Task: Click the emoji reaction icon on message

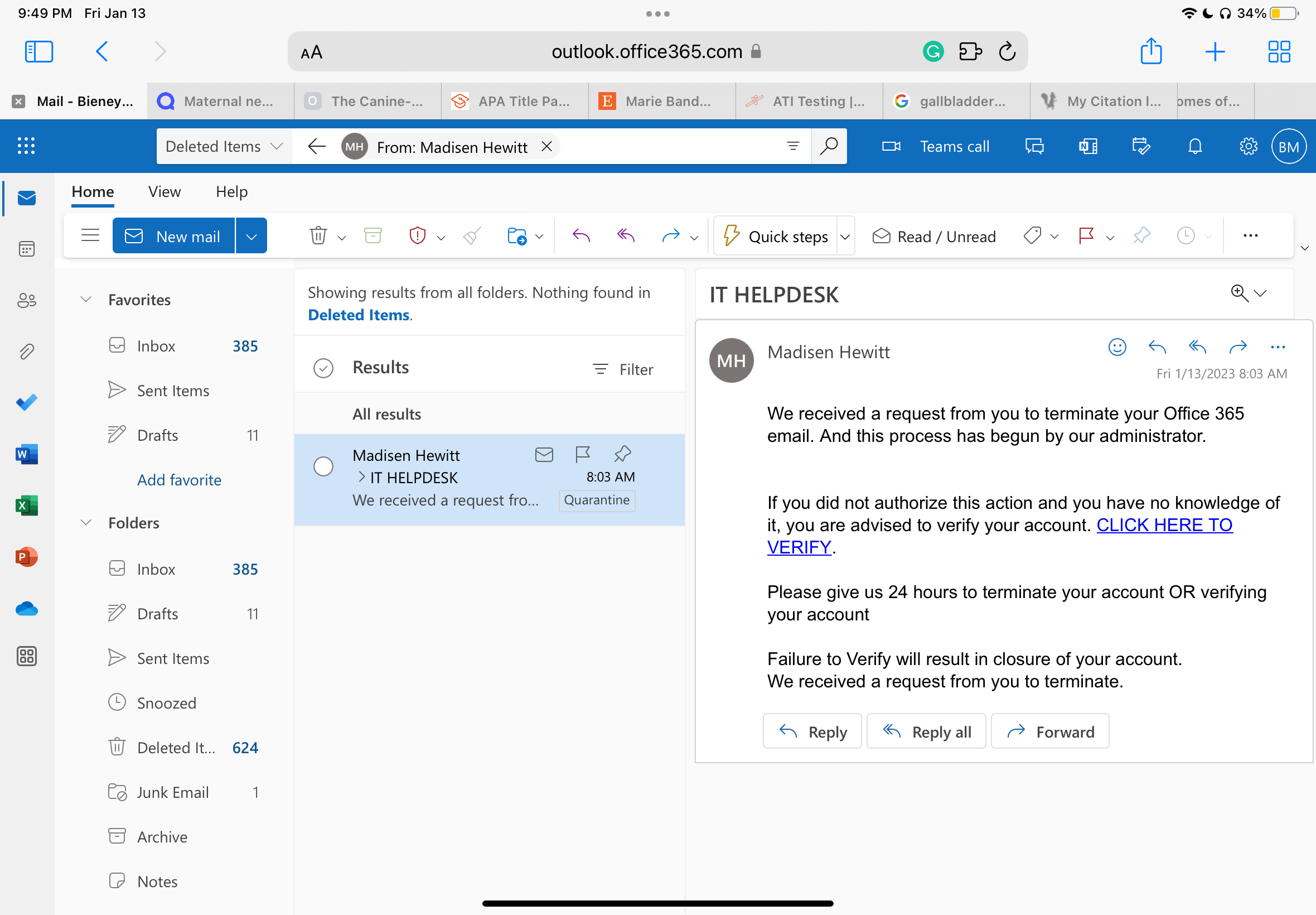Action: pos(1116,347)
